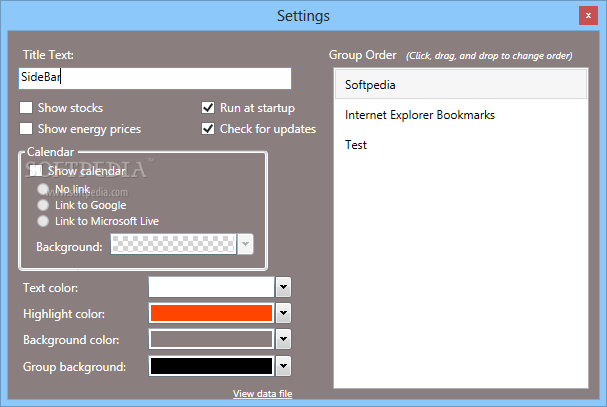Uncheck Run at startup
607x407 pixels.
click(208, 108)
